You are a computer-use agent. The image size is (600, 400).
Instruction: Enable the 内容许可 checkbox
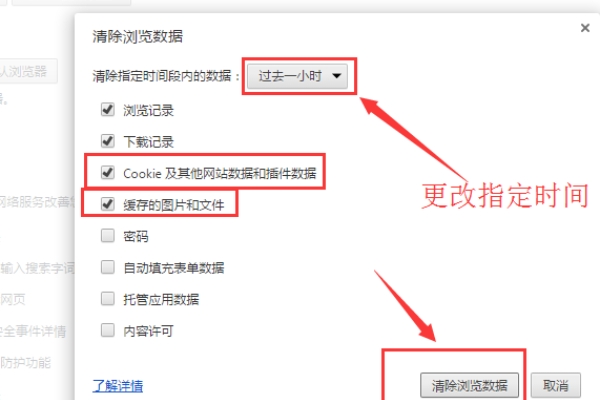pyautogui.click(x=108, y=330)
